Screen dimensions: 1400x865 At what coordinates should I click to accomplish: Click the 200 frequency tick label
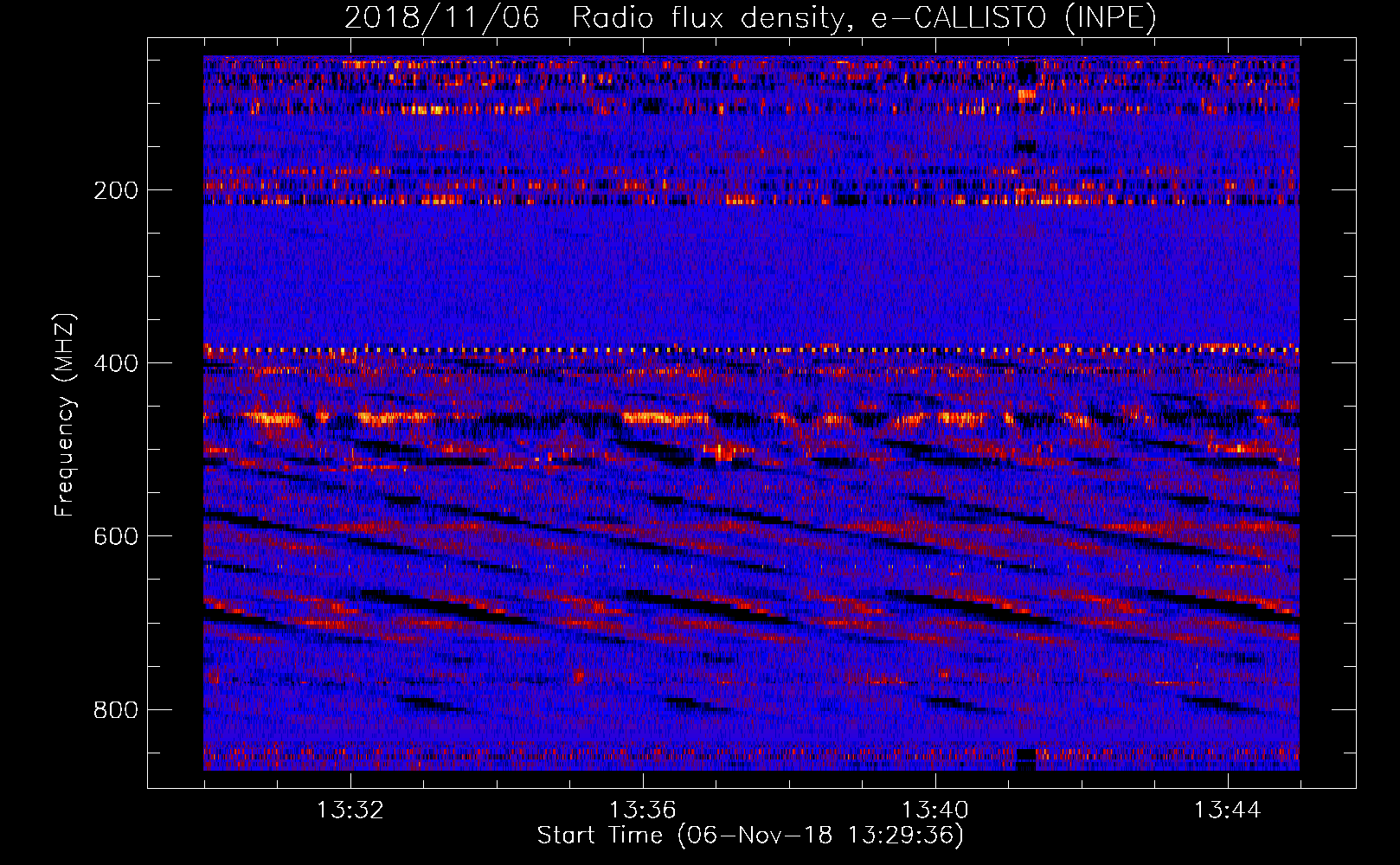coord(116,190)
